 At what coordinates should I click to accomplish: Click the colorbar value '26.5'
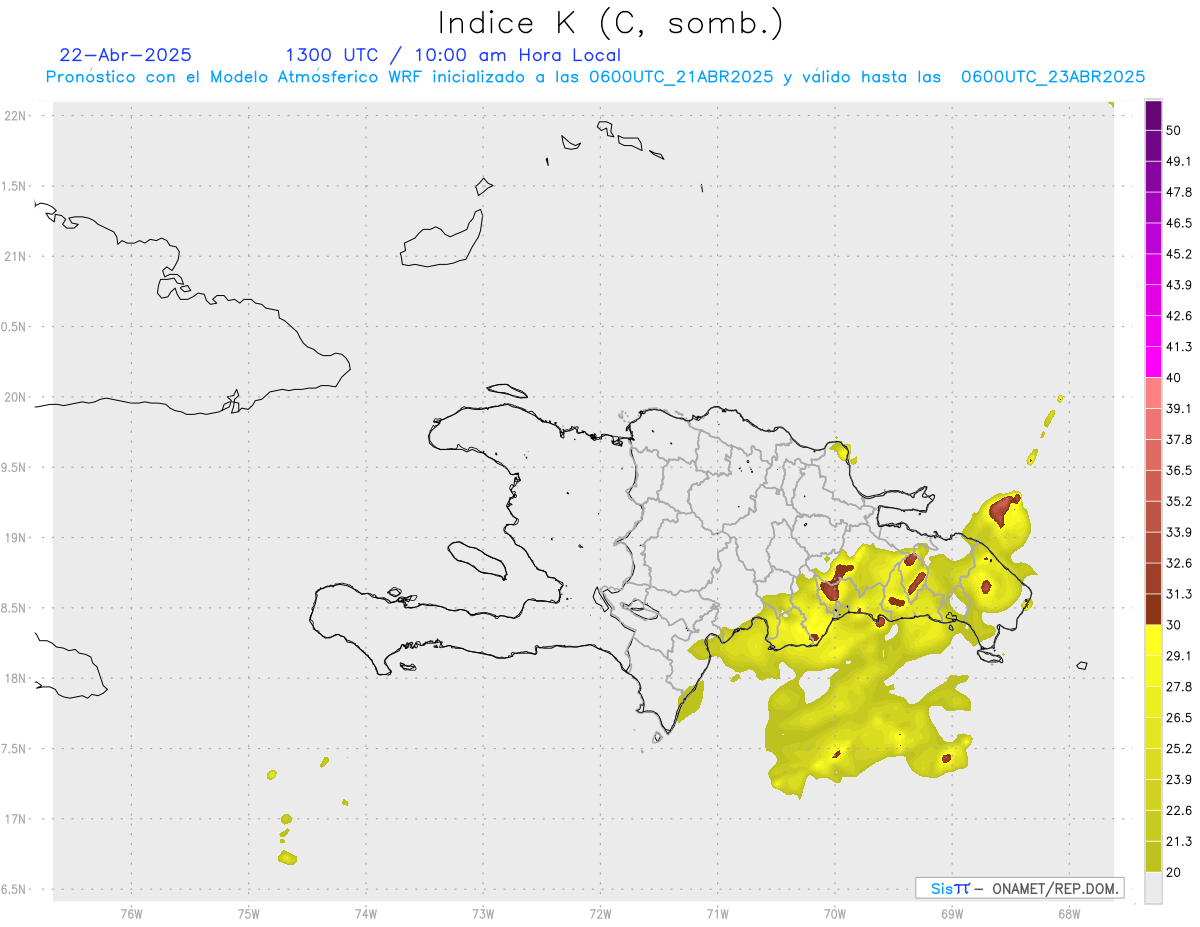pos(1179,718)
